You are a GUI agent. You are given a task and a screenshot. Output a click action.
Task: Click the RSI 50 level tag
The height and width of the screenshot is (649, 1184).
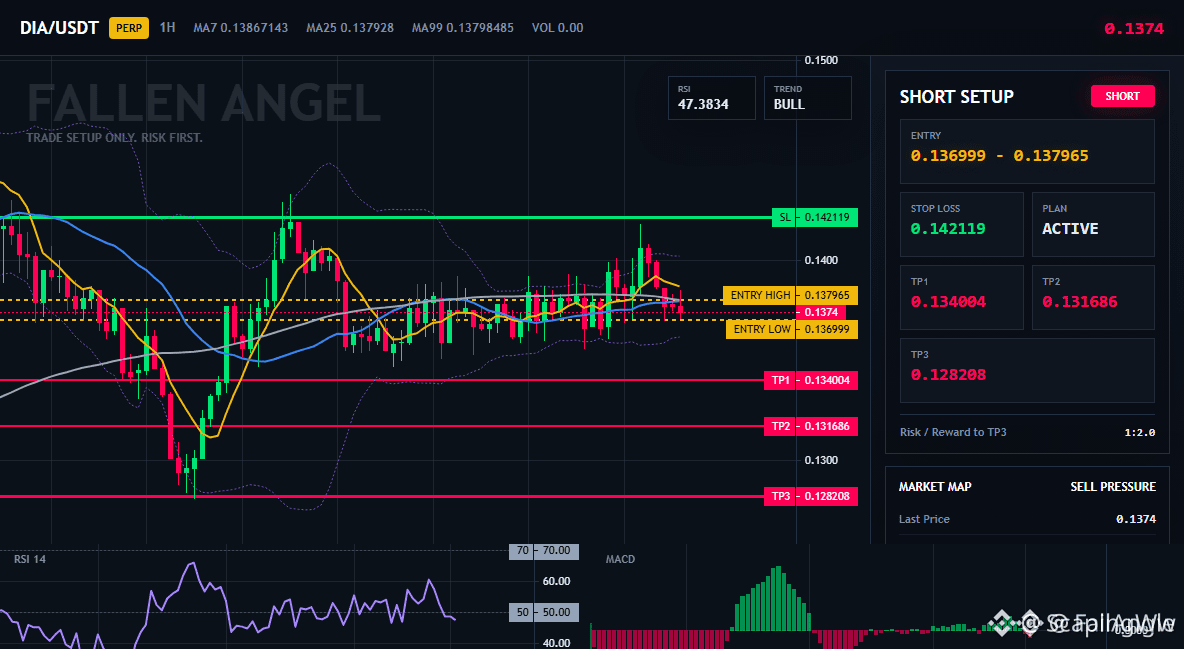click(544, 612)
